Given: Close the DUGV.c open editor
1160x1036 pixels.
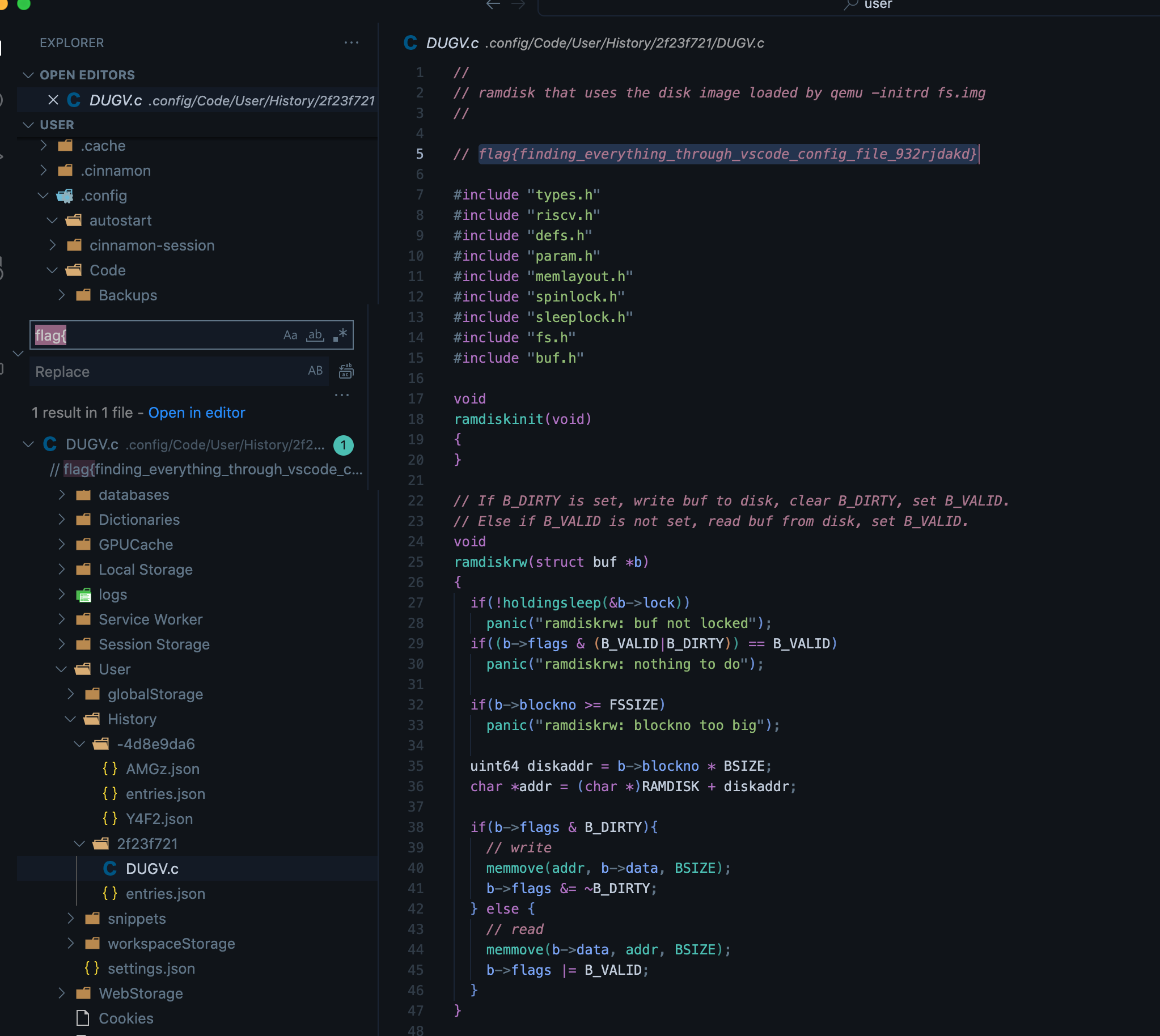Looking at the screenshot, I should 53,100.
